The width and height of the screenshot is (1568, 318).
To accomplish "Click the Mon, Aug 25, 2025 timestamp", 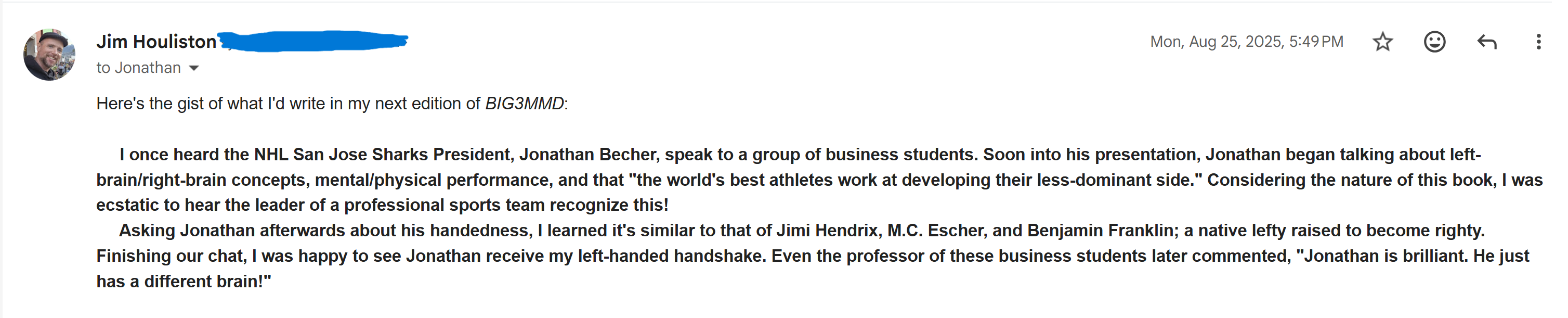I will [1246, 42].
